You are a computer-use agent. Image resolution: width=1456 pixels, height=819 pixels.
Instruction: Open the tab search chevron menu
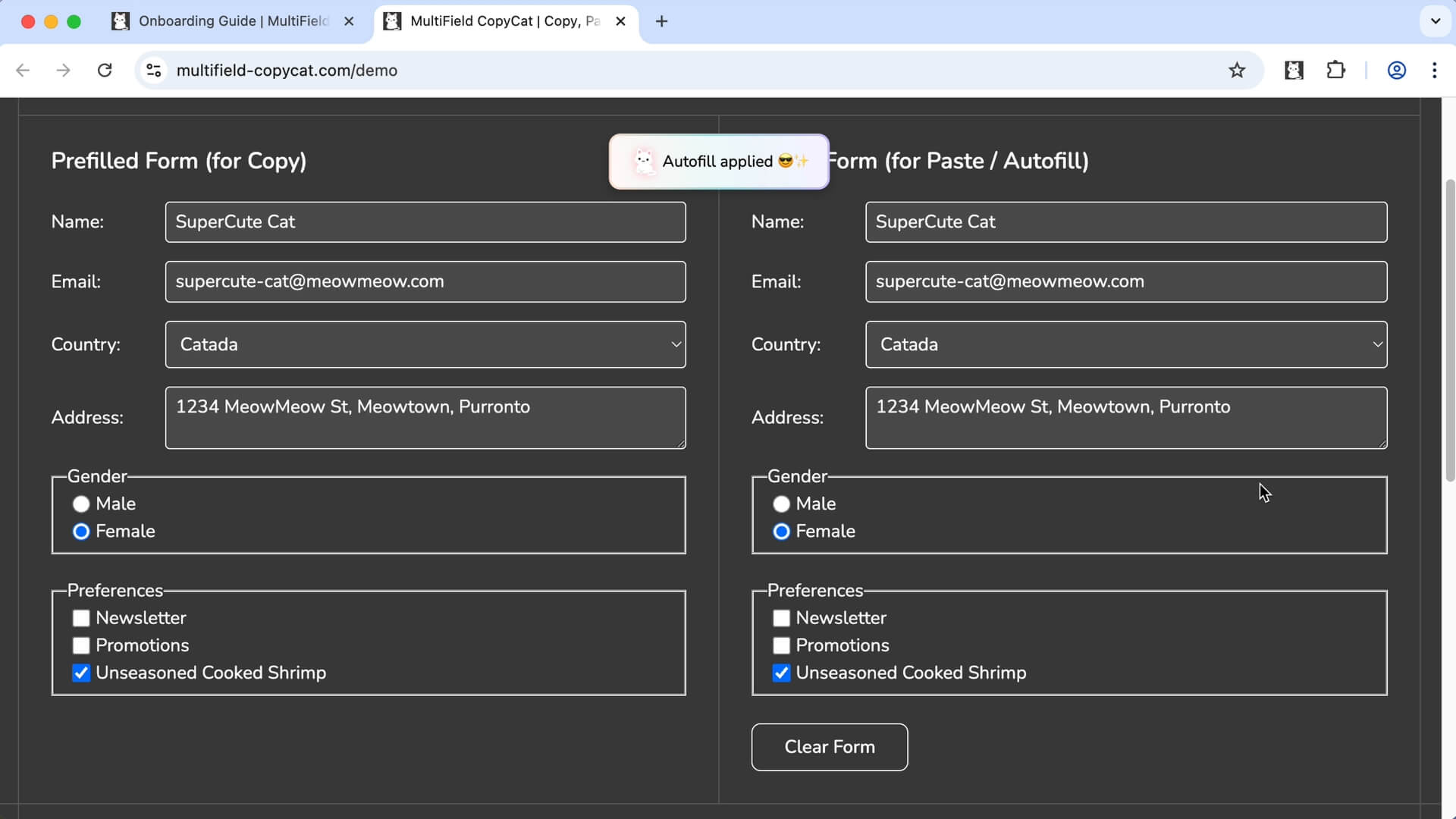1435,21
